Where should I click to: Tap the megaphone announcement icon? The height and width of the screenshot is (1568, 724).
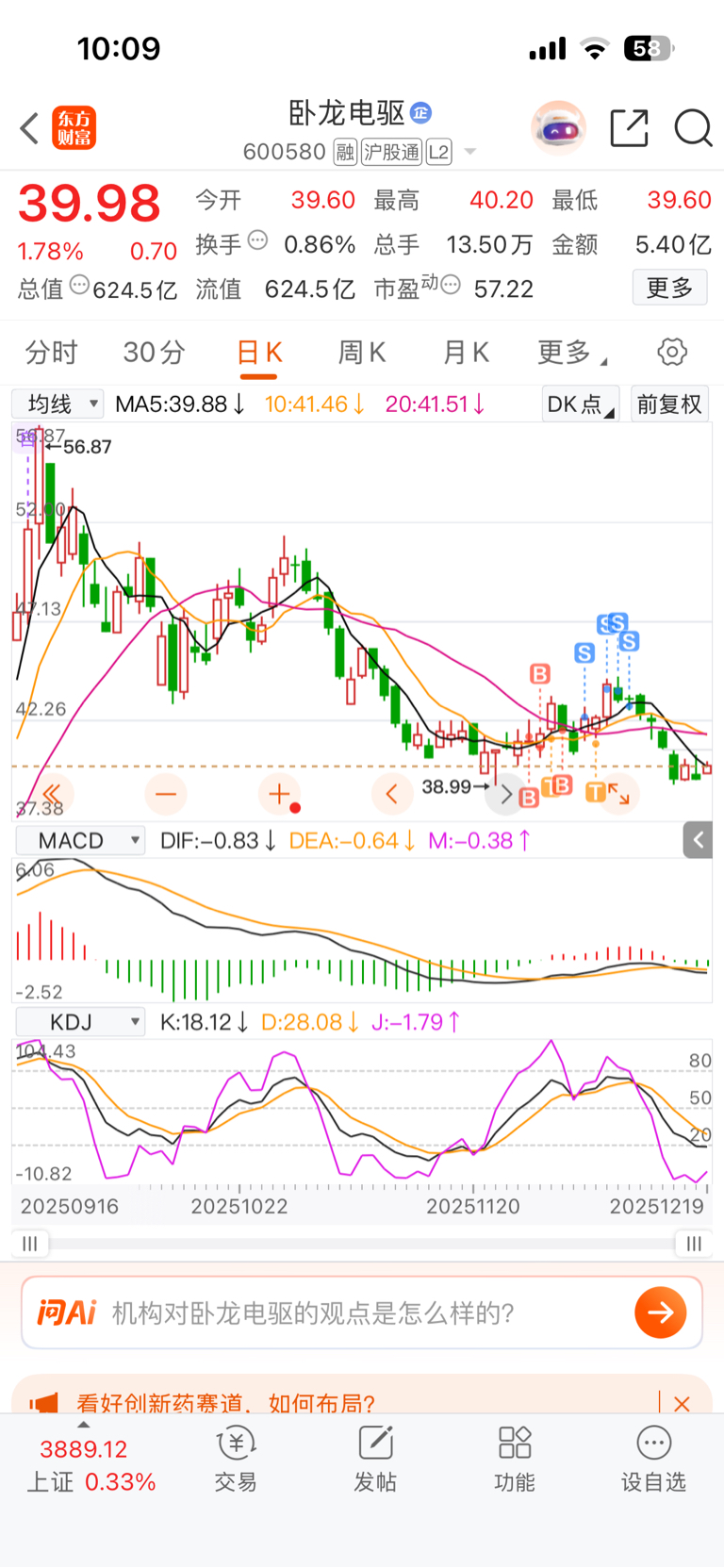[44, 1403]
